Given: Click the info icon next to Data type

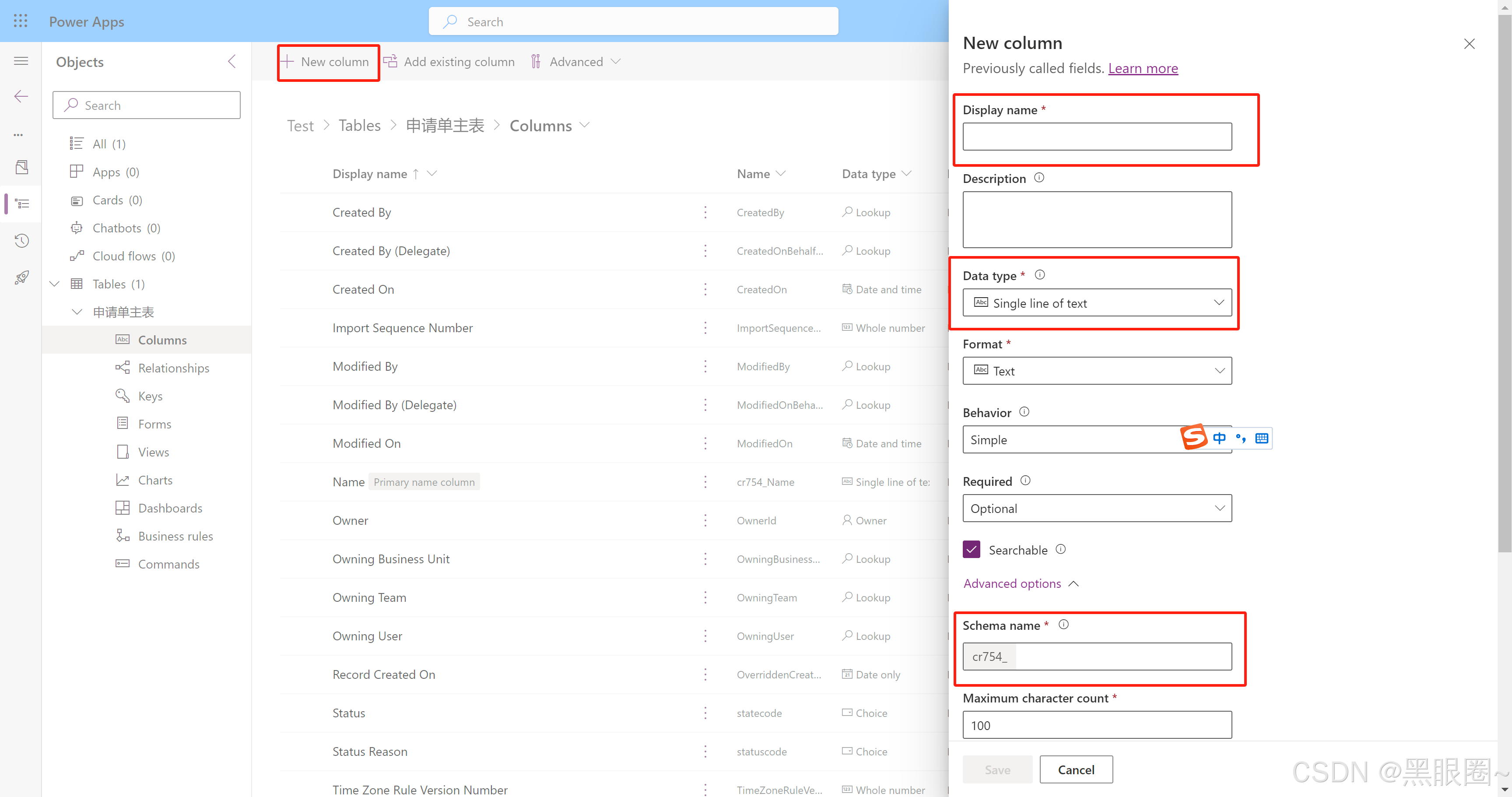Looking at the screenshot, I should pos(1039,274).
